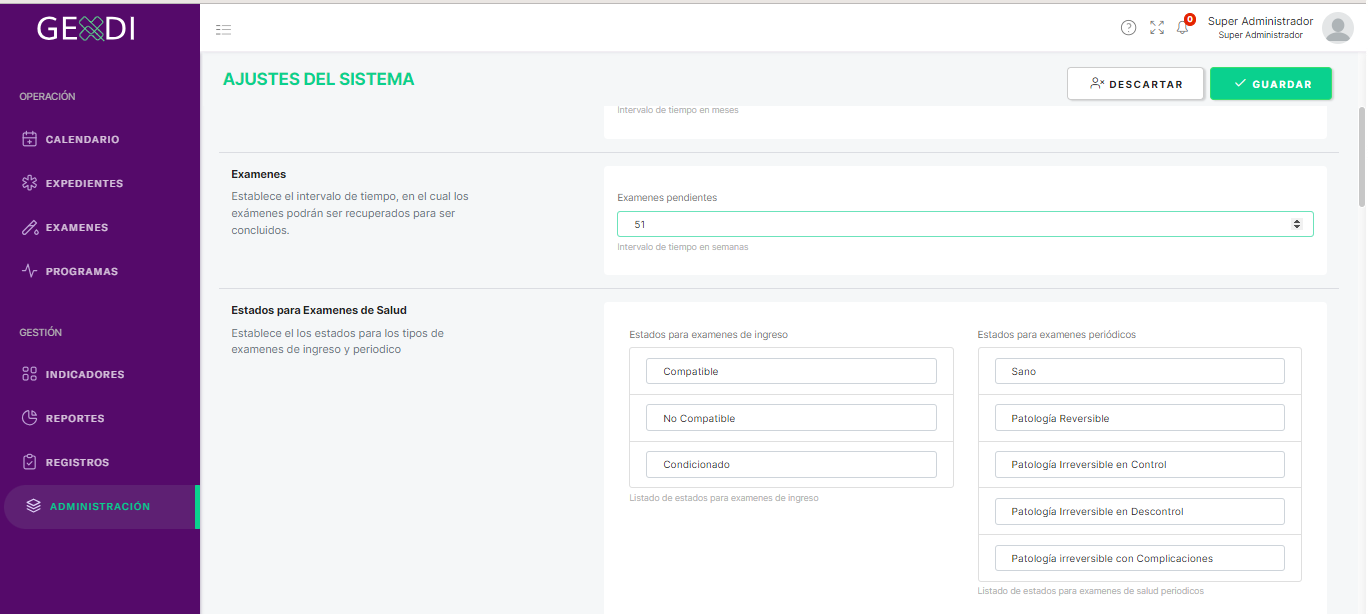
Task: Collapse sidebar using hamburger menu icon
Action: tap(224, 30)
